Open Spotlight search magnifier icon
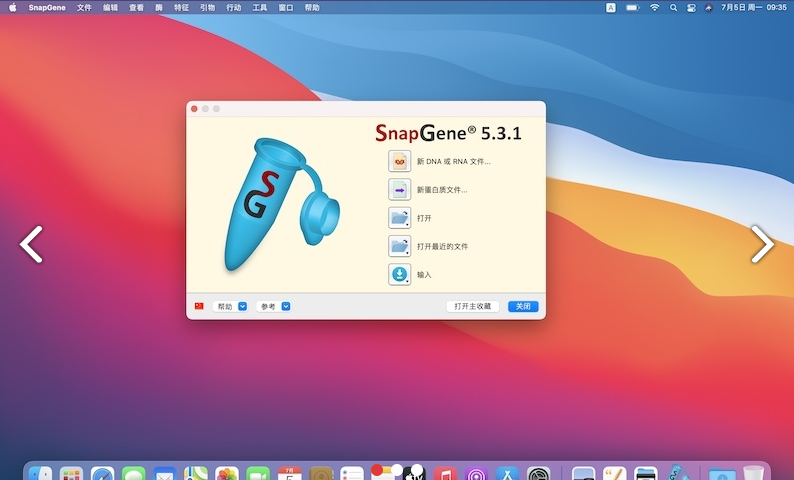This screenshot has width=794, height=480. coord(673,8)
